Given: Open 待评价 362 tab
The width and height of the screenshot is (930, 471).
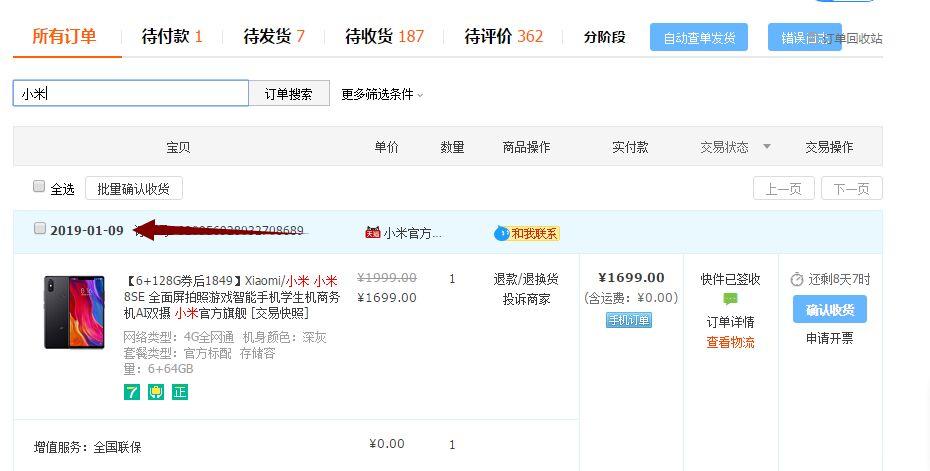Looking at the screenshot, I should pos(504,37).
